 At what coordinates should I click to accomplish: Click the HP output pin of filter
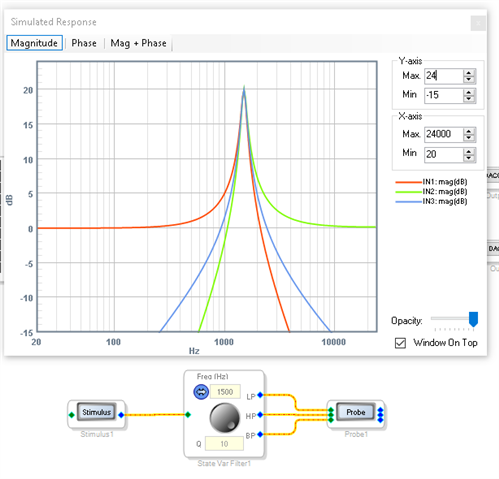point(260,415)
